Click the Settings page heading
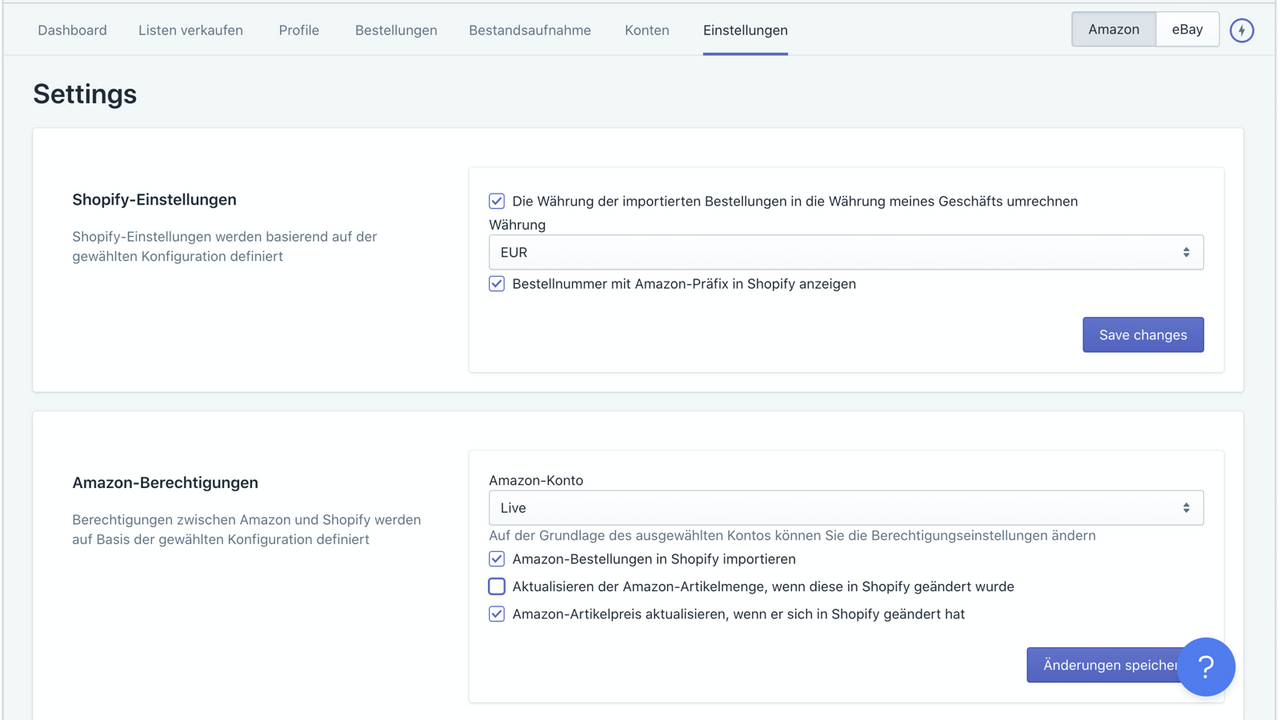Viewport: 1280px width, 720px height. pyautogui.click(x=85, y=94)
